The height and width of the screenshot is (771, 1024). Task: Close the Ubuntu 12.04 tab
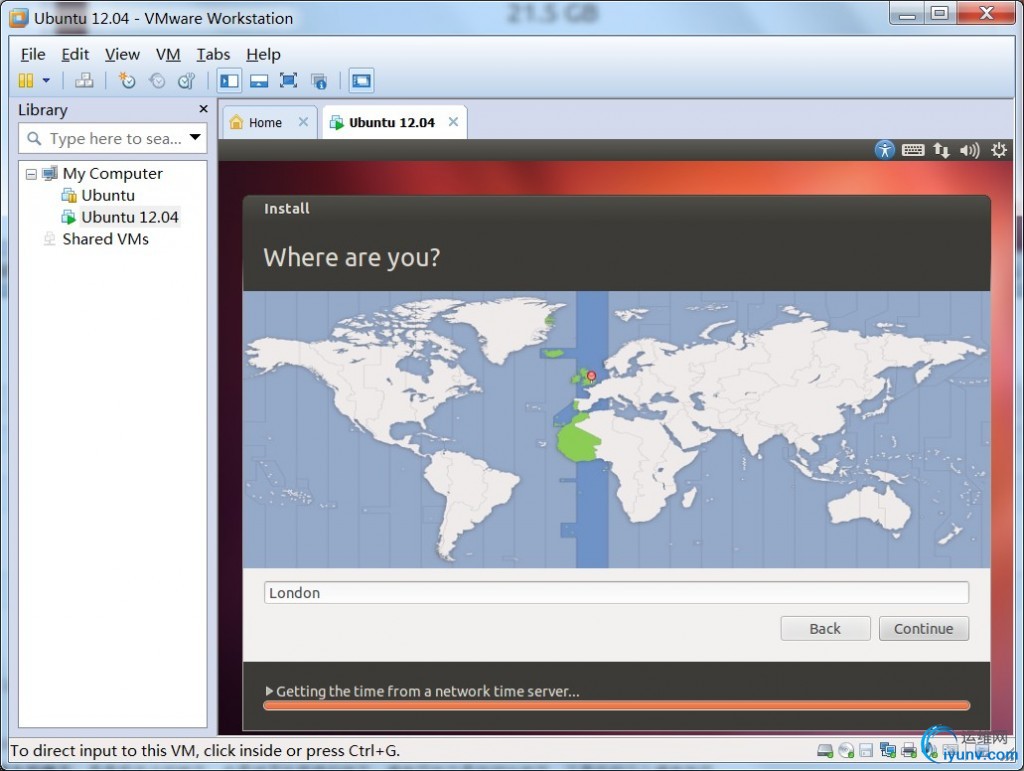tap(453, 122)
